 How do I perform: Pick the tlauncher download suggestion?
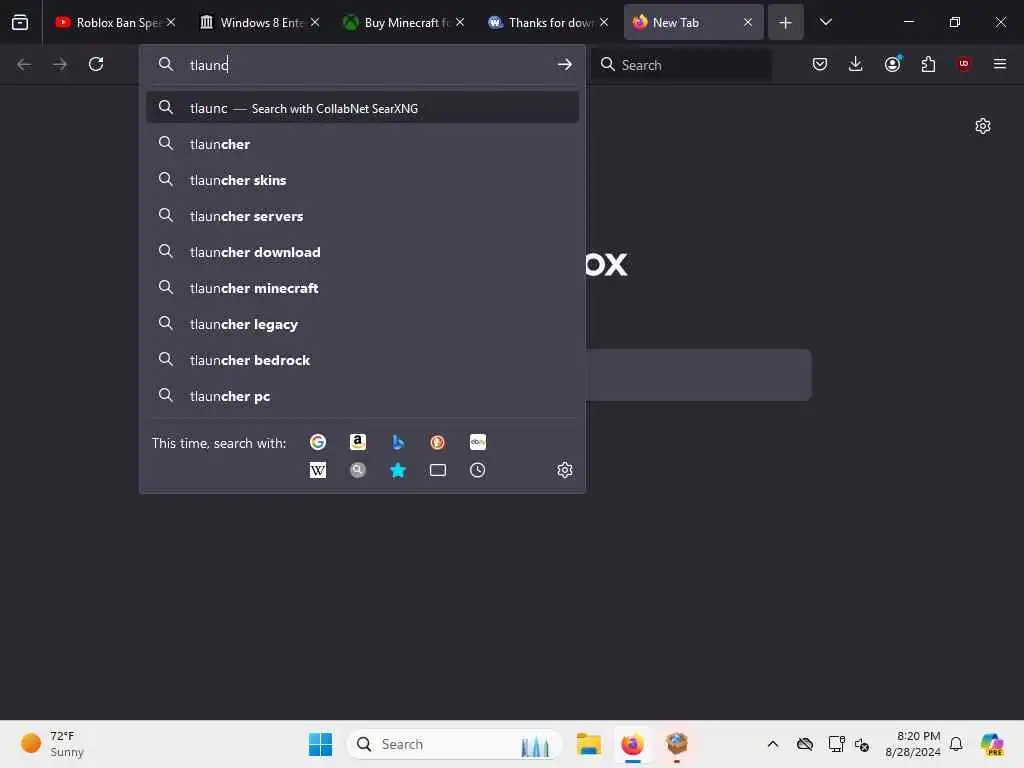point(362,251)
